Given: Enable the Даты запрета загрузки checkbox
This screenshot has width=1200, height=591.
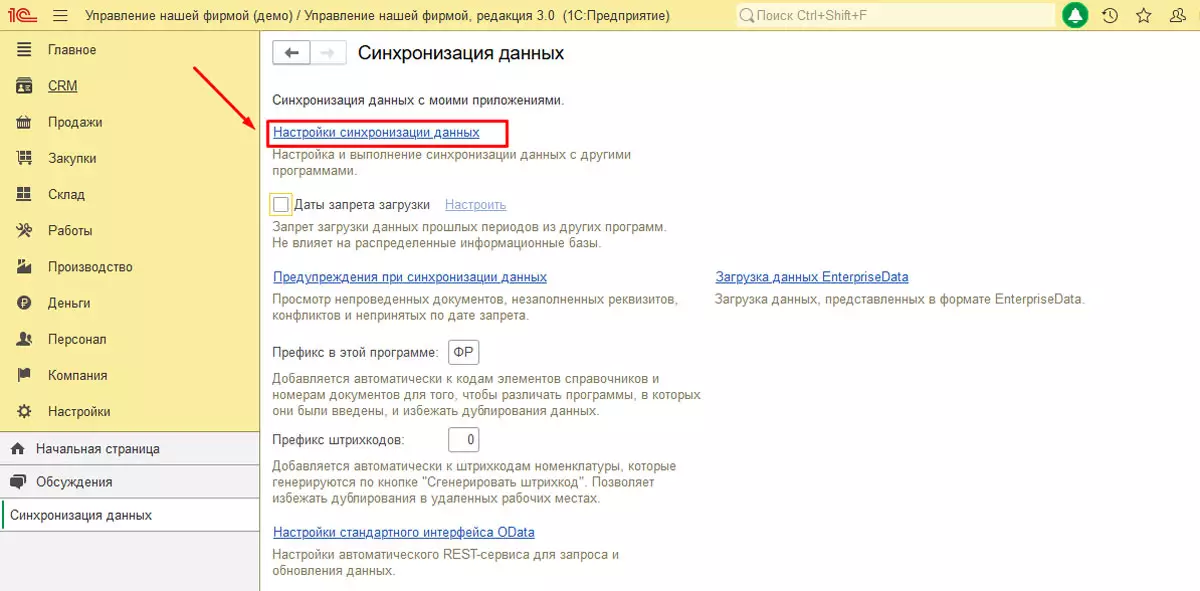Looking at the screenshot, I should (281, 204).
